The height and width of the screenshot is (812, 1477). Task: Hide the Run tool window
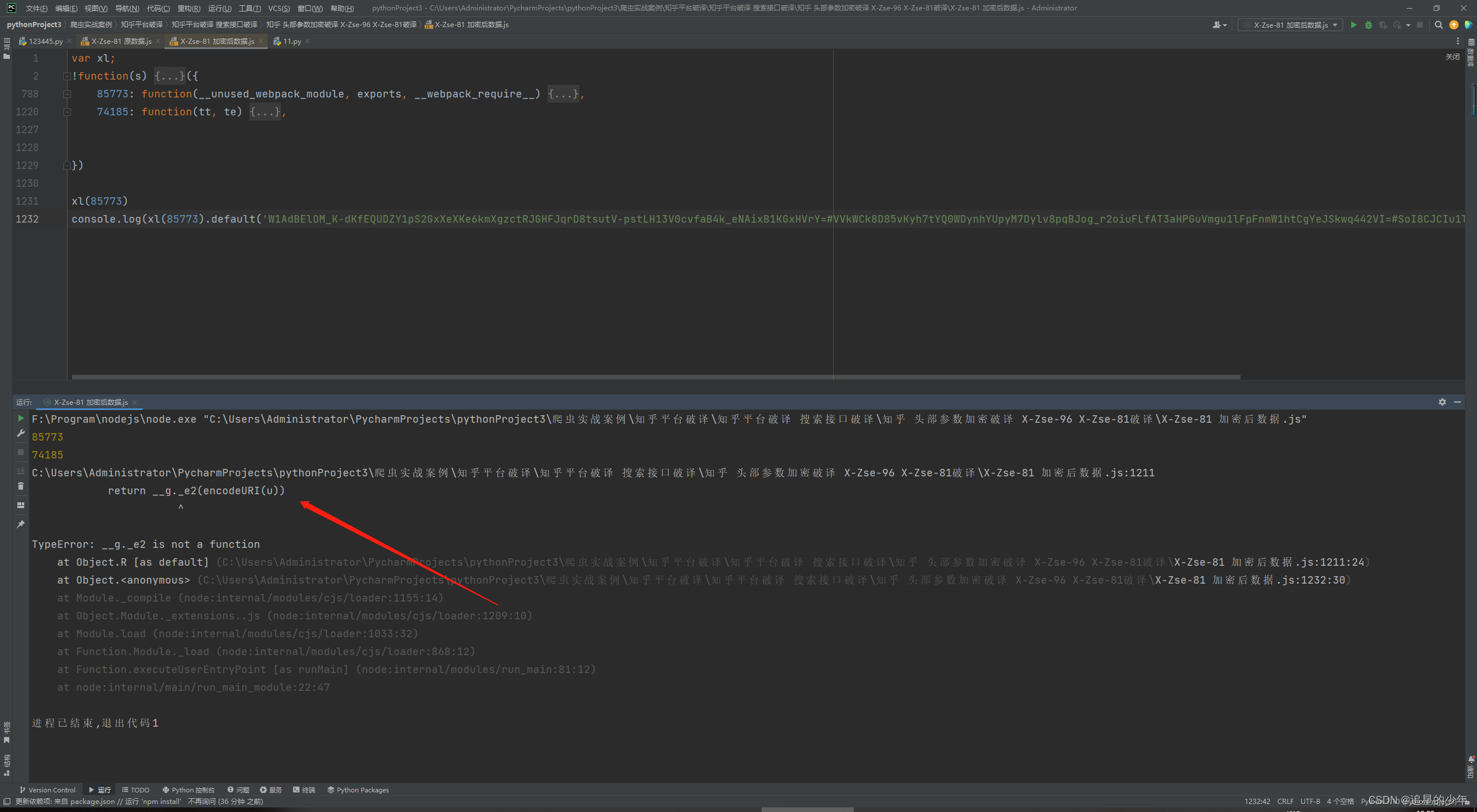pos(1457,402)
